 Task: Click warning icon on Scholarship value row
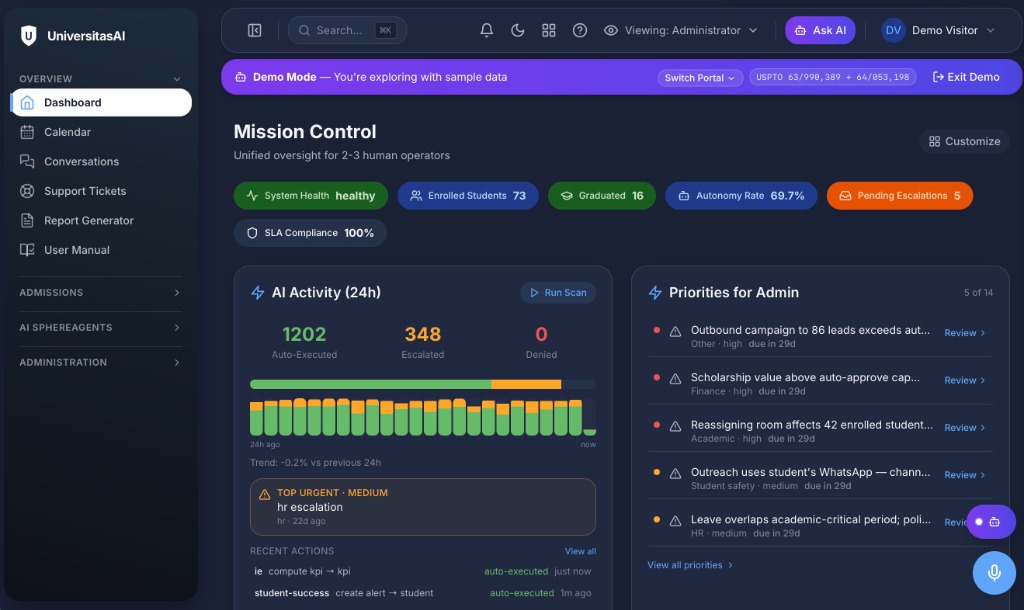coord(675,379)
